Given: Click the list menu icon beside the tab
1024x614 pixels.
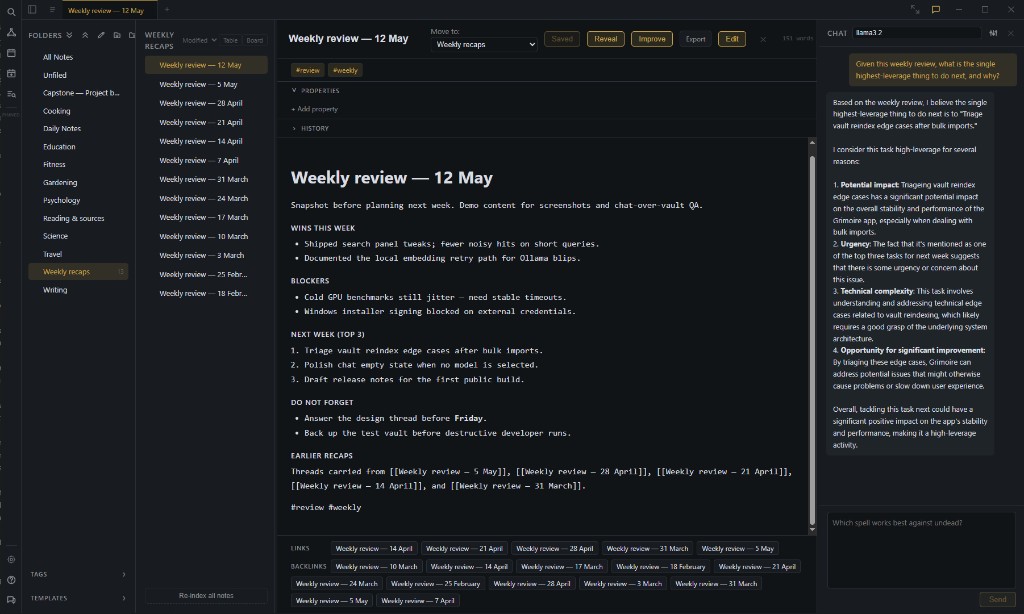Looking at the screenshot, I should (x=52, y=10).
